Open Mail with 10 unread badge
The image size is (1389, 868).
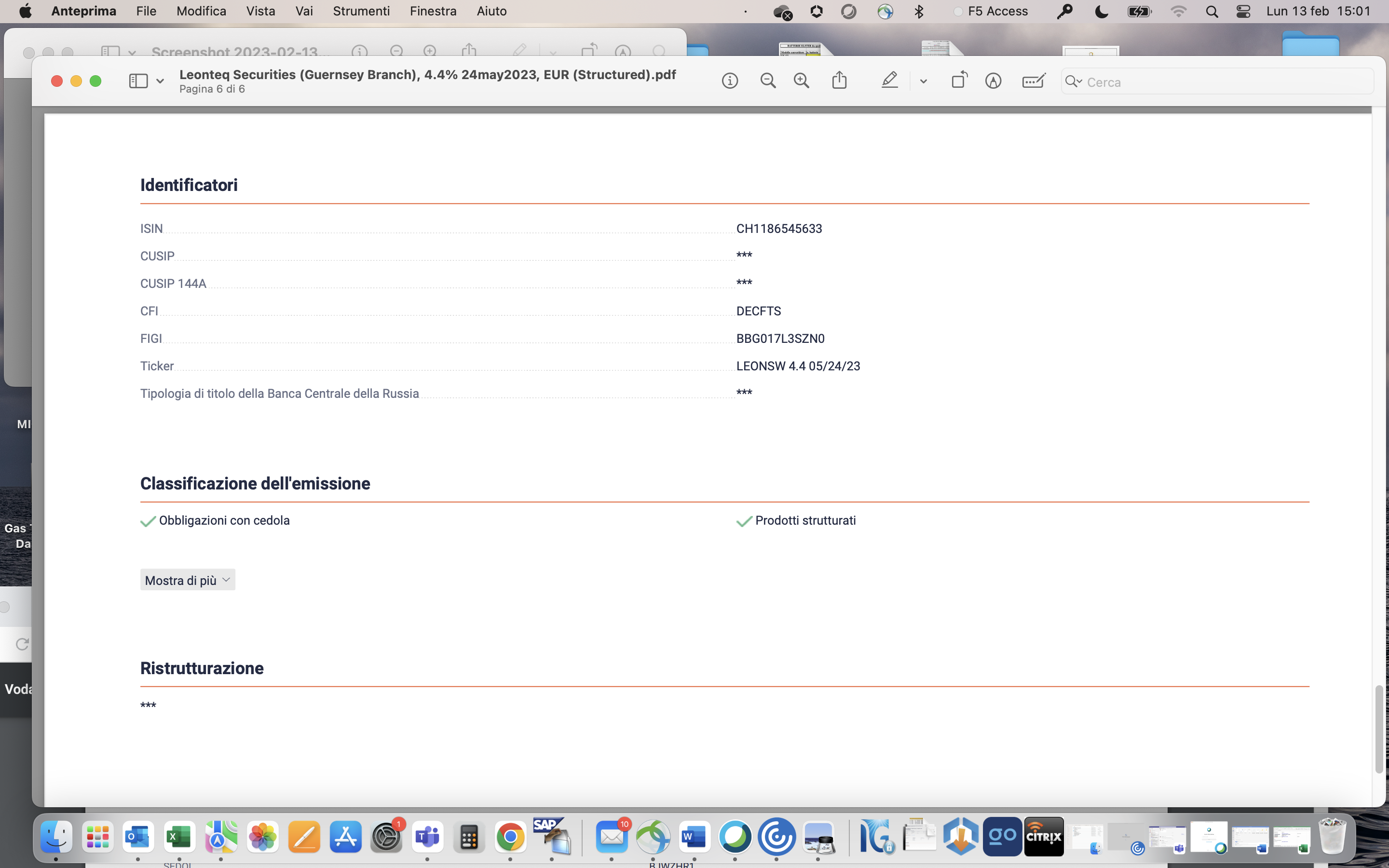tap(612, 837)
